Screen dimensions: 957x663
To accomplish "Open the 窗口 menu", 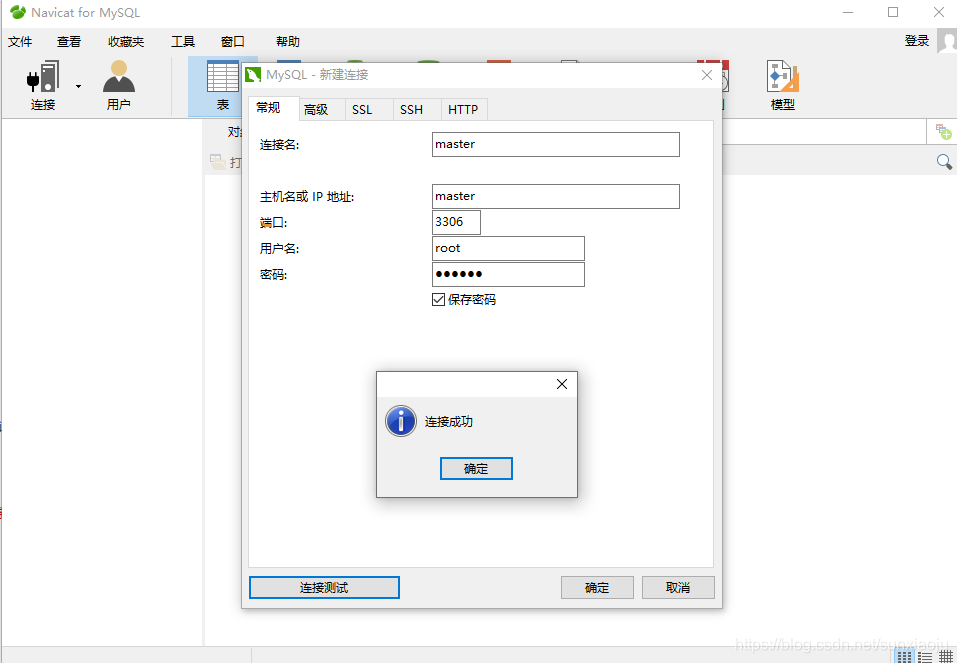I will coord(233,42).
